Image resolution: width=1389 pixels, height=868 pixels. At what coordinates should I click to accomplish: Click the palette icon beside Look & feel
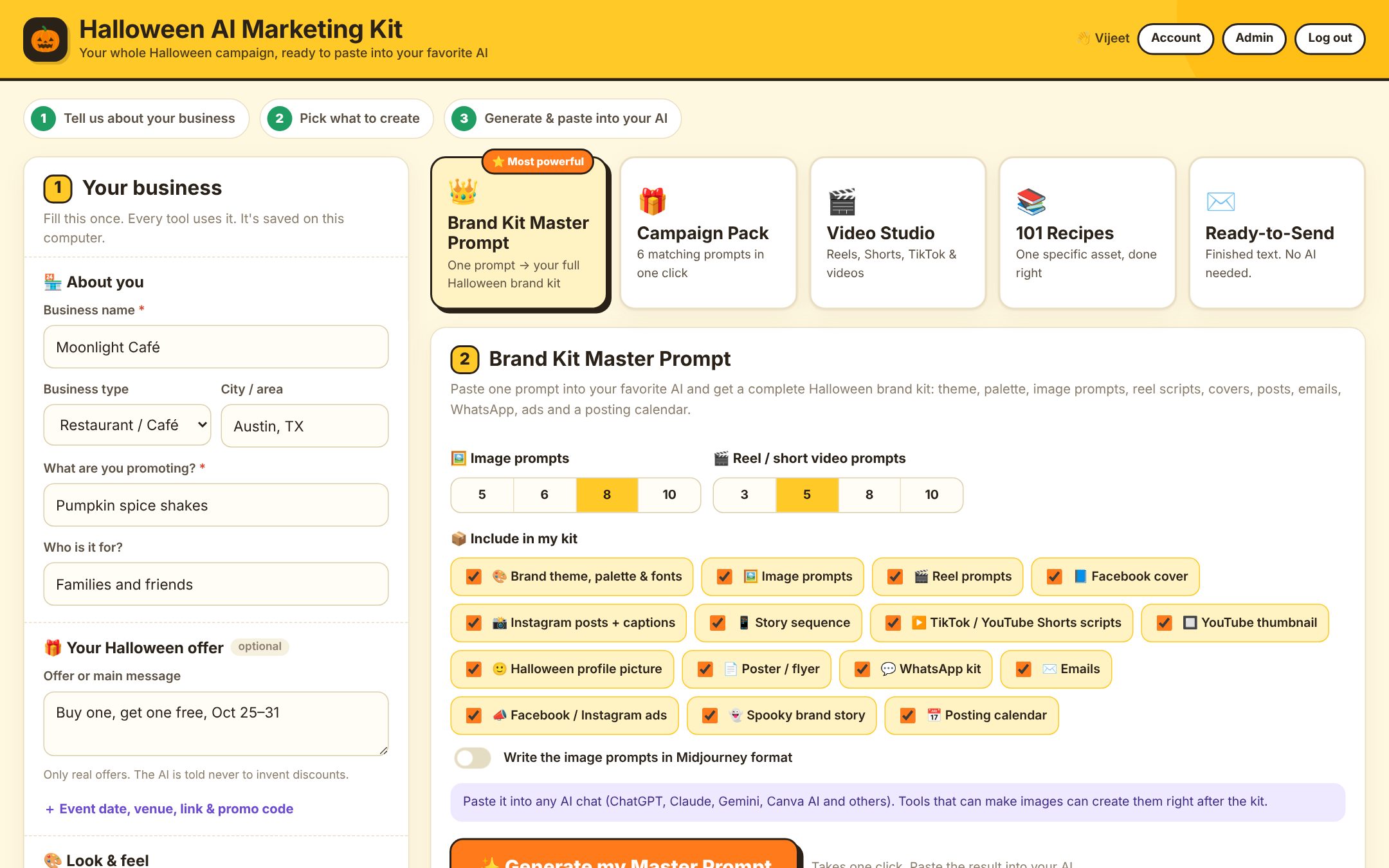click(x=53, y=860)
